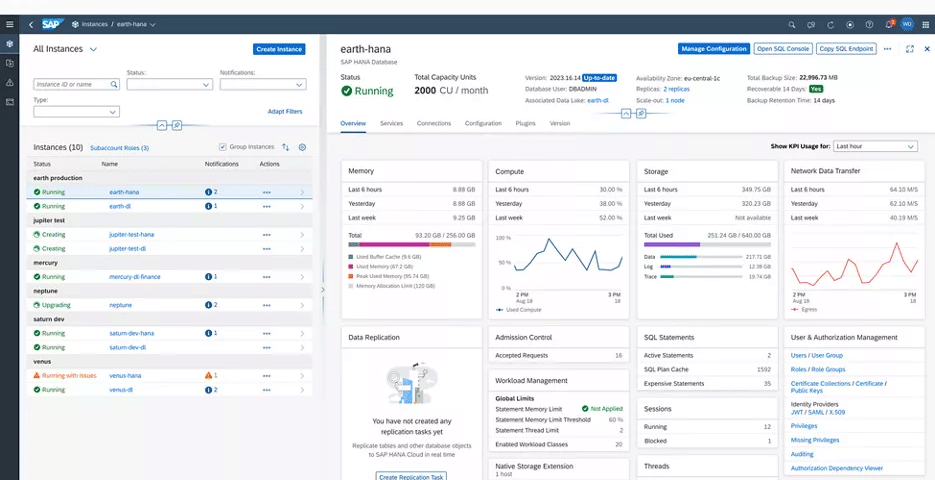Open the app grid product switcher
The image size is (935, 480).
pos(925,25)
